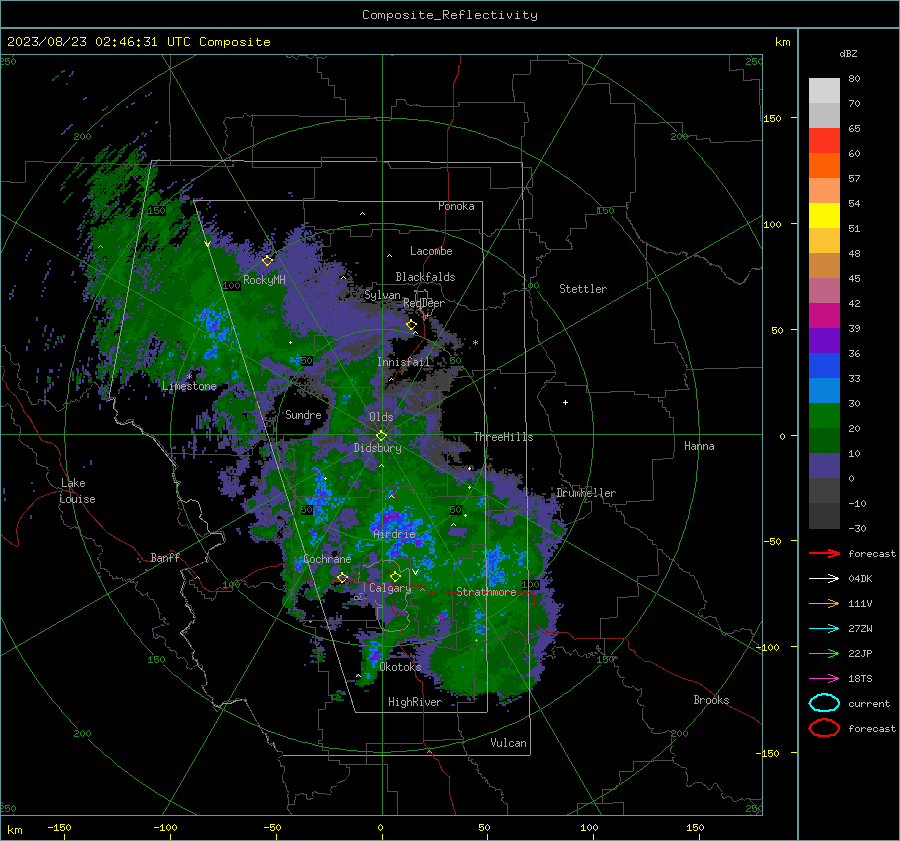This screenshot has width=900, height=841.
Task: Click the HighRiver label
Action: (415, 702)
